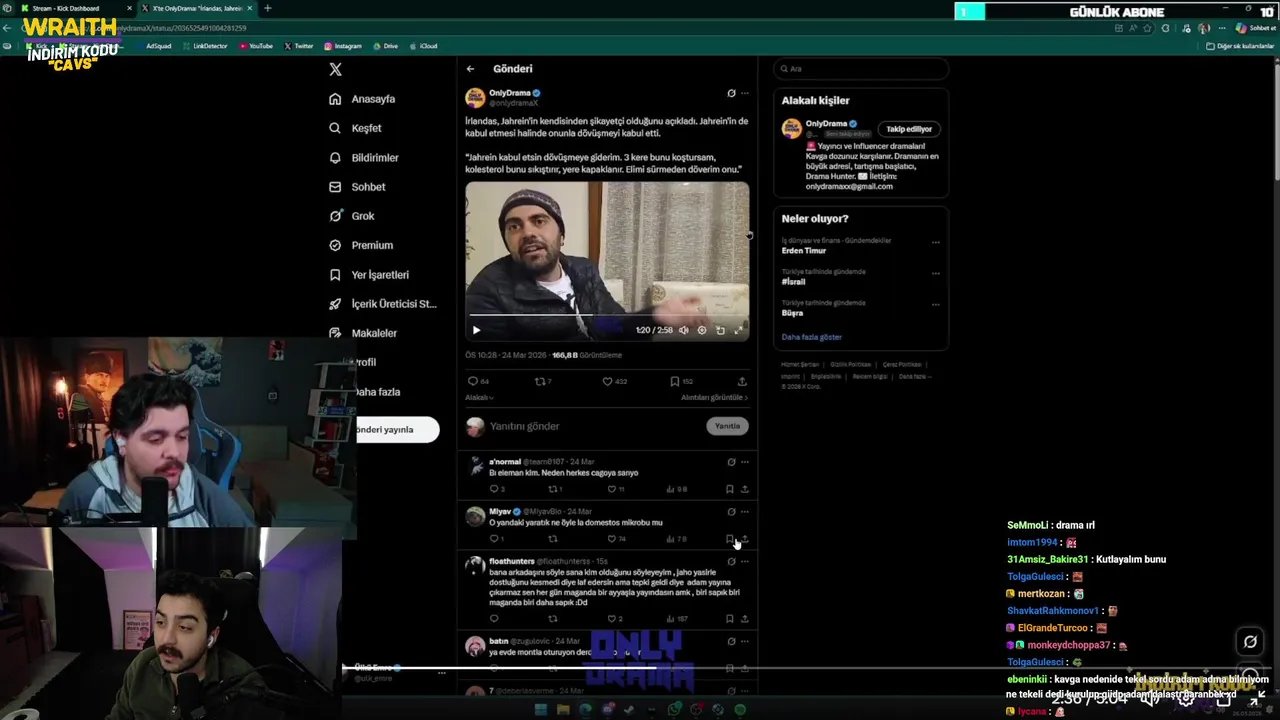Open batın reply's more options
The width and height of the screenshot is (1280, 720).
coord(745,641)
